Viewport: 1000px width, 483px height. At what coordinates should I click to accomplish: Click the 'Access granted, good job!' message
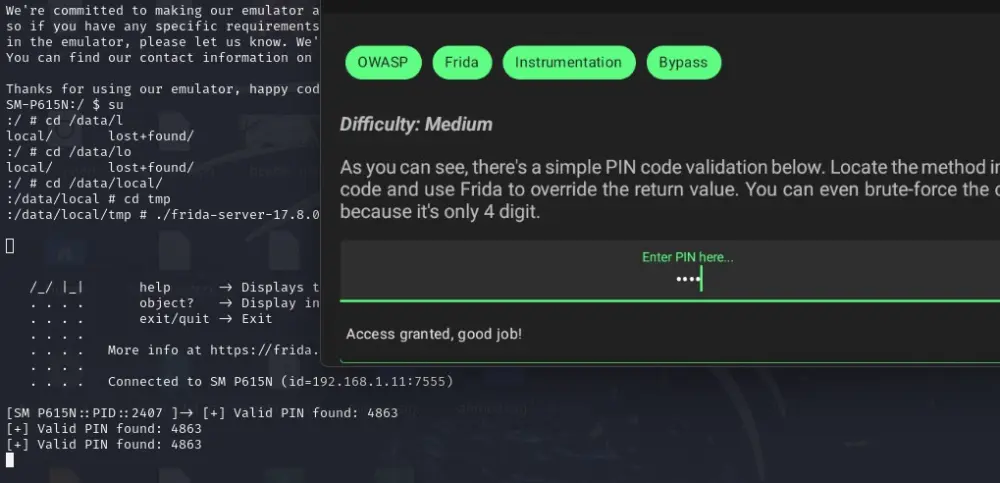[434, 334]
